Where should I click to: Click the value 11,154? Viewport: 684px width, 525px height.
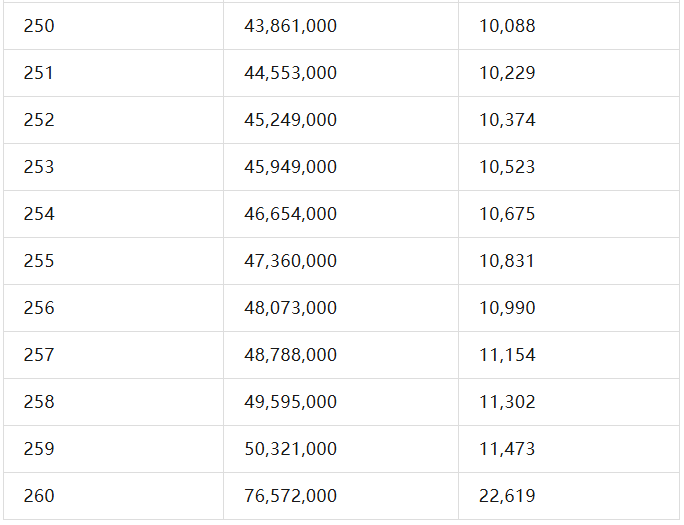[507, 355]
